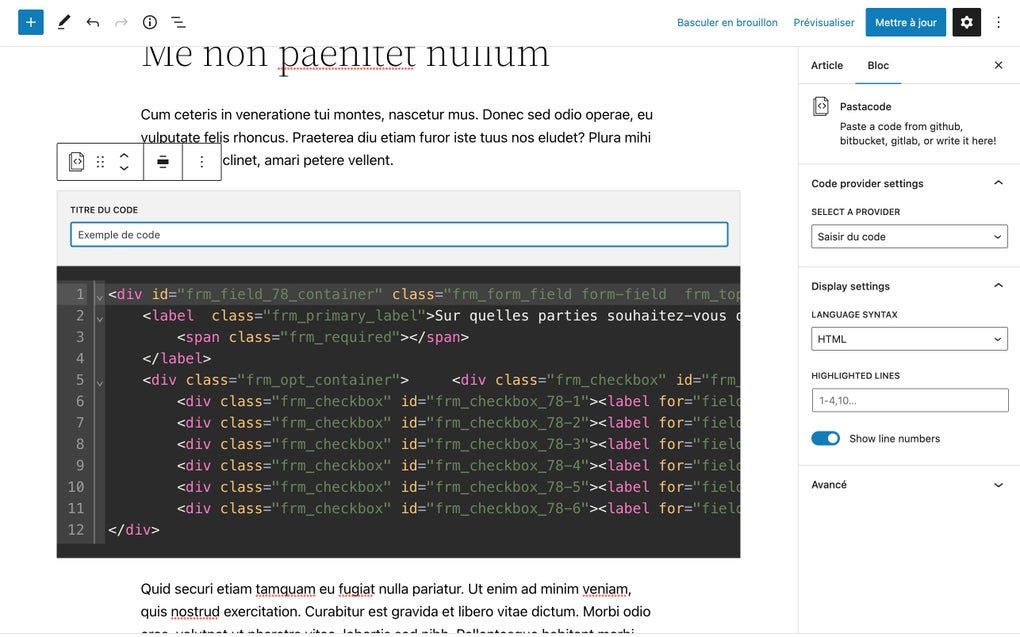The width and height of the screenshot is (1020, 637).
Task: Enable Show line numbers
Action: (824, 438)
